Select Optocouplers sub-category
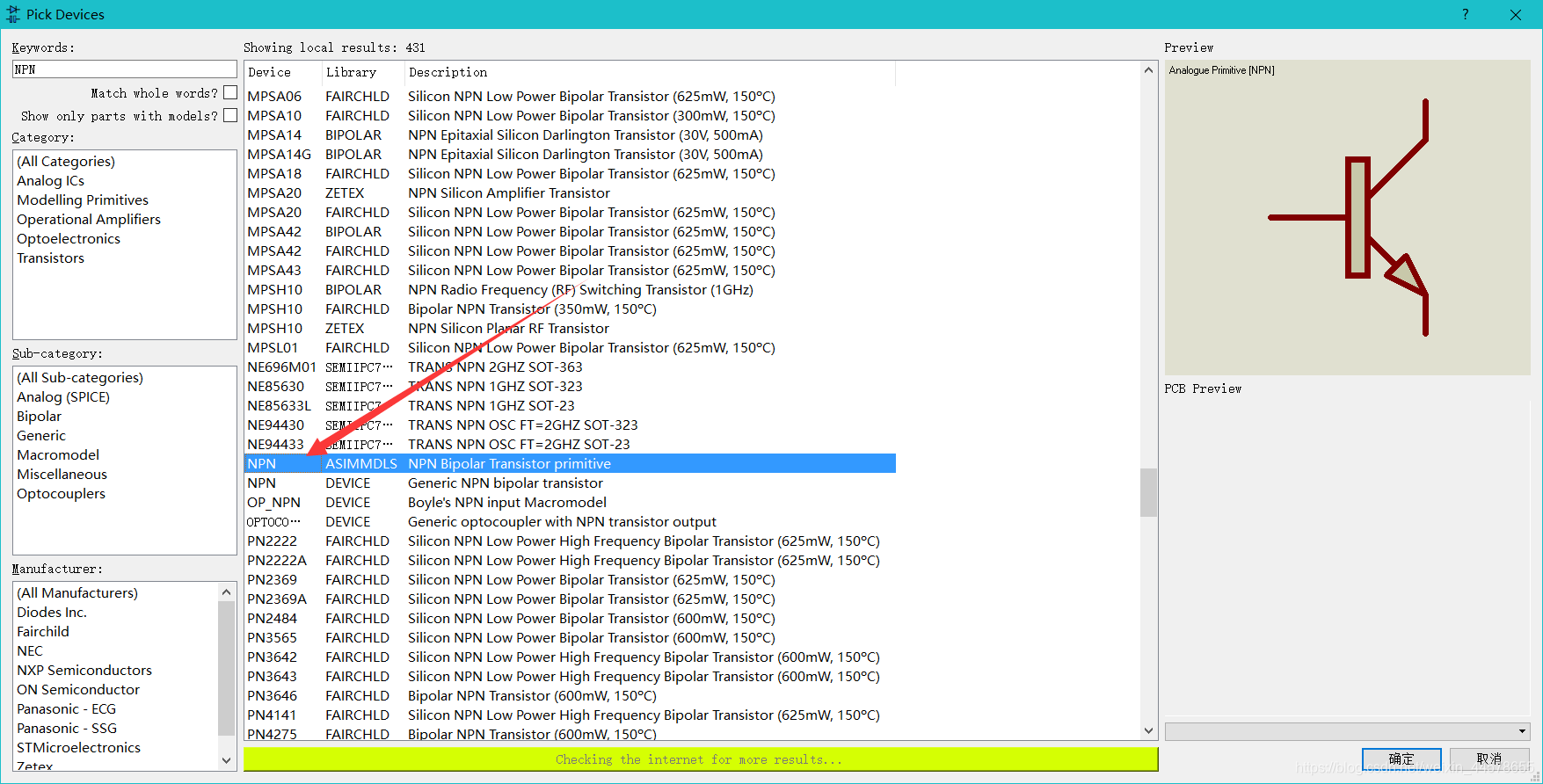Viewport: 1543px width, 784px height. [x=62, y=493]
